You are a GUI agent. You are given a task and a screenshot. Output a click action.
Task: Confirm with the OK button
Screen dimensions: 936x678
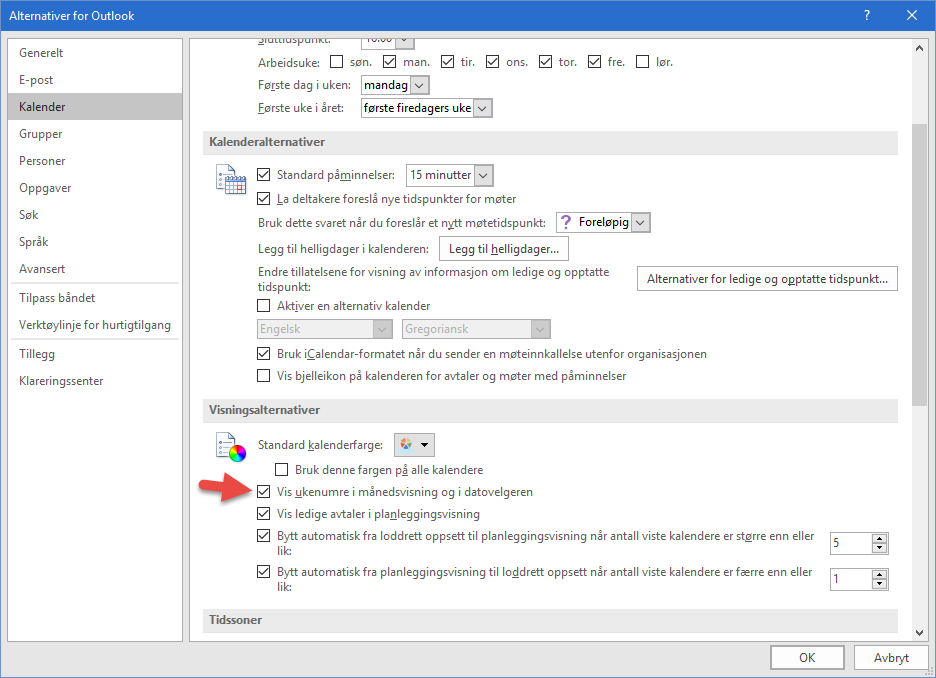[807, 658]
